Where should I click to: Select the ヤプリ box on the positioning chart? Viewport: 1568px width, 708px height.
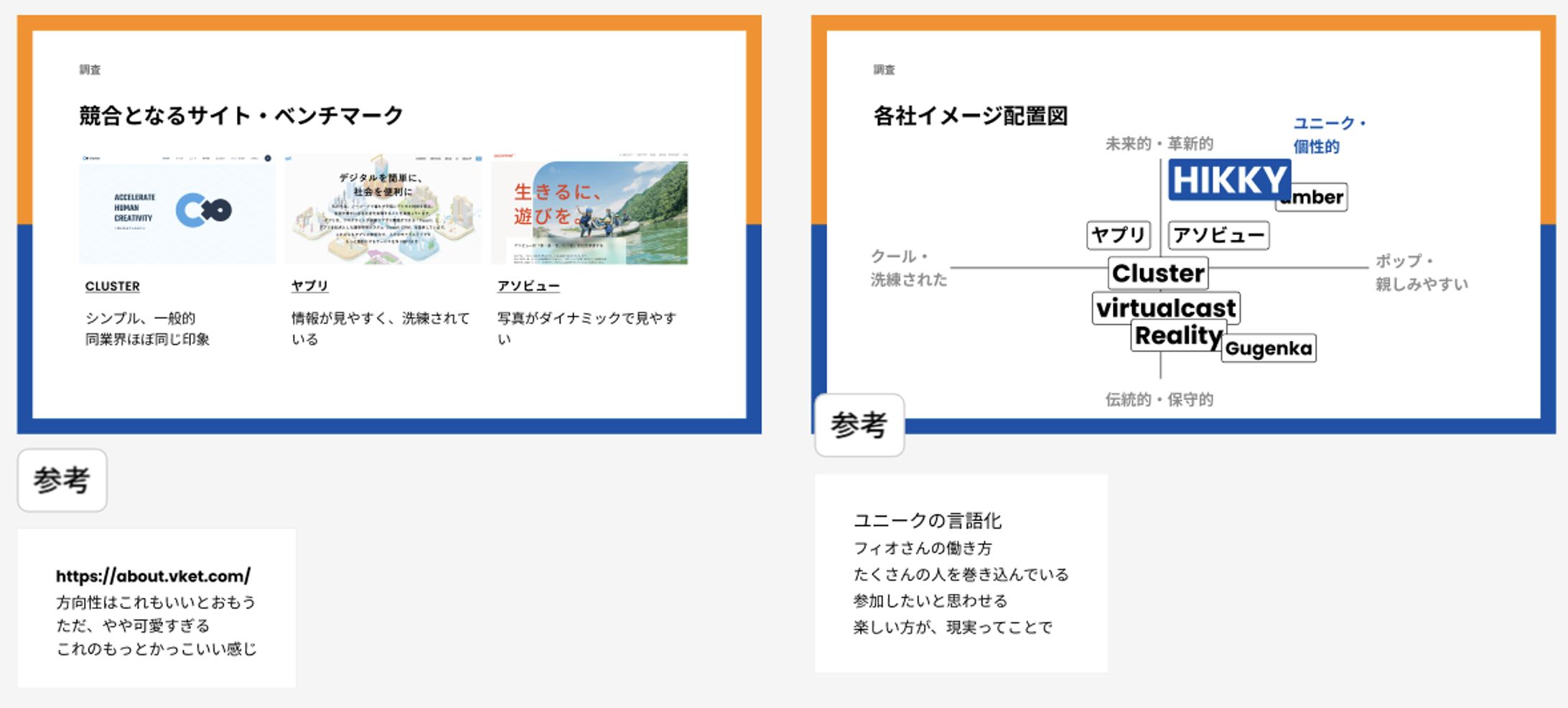tap(1119, 235)
